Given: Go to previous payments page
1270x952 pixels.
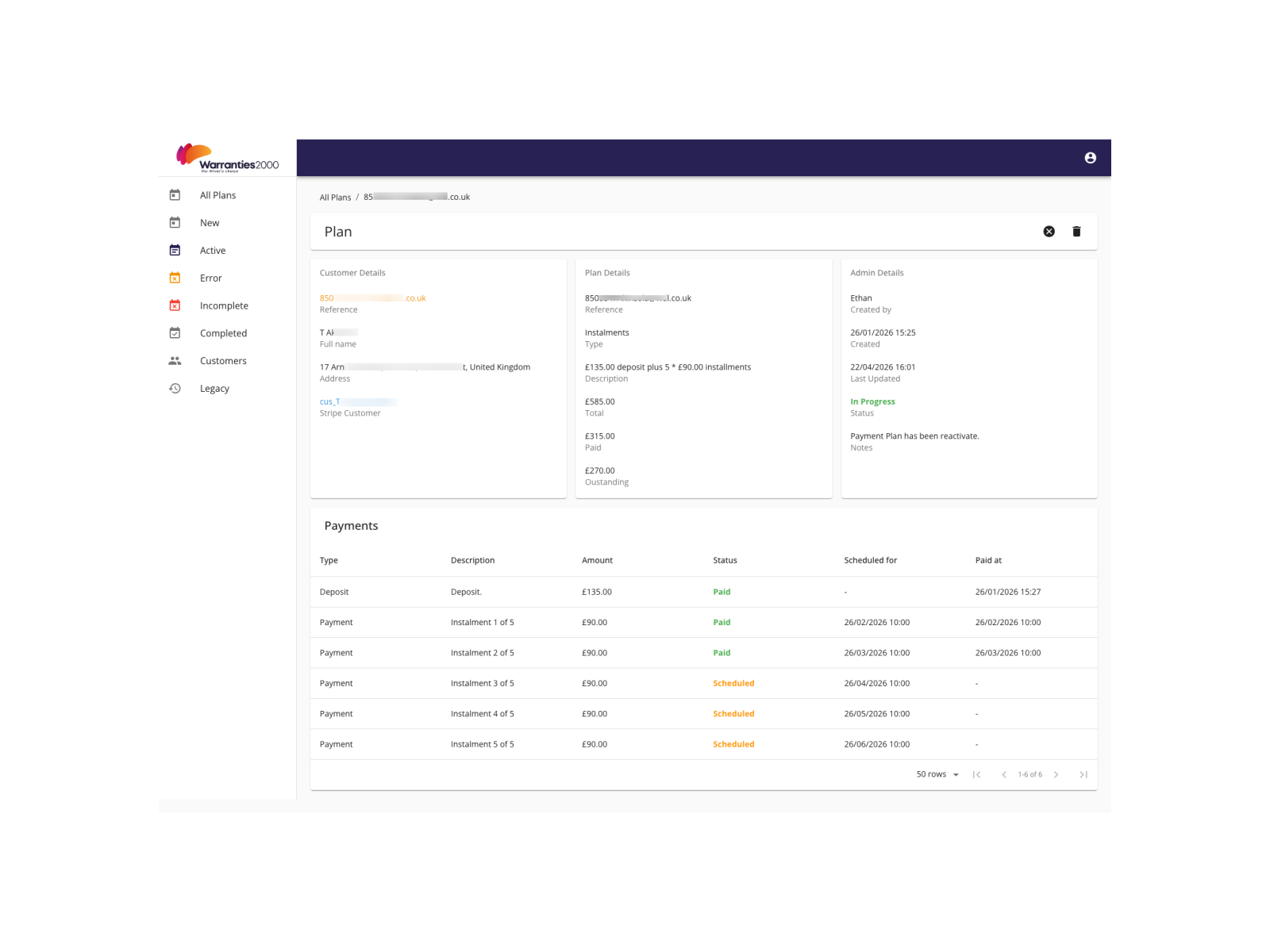Looking at the screenshot, I should (x=1003, y=775).
